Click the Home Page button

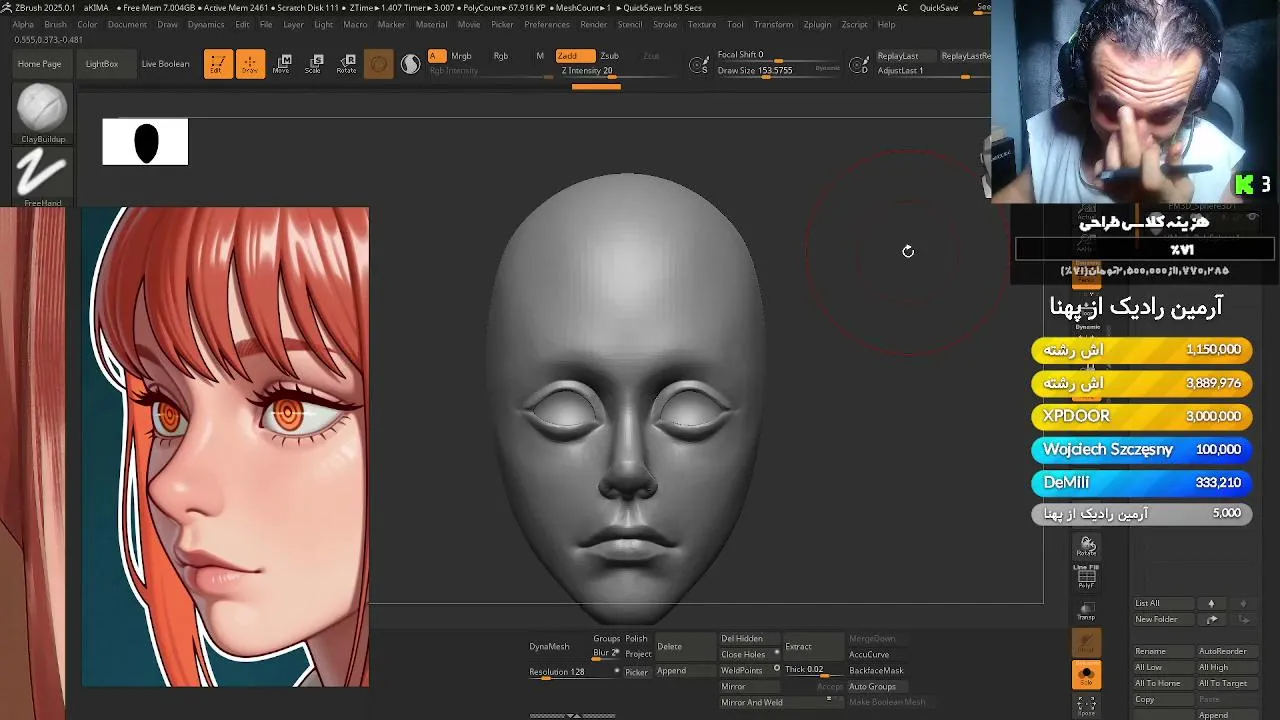click(x=40, y=64)
